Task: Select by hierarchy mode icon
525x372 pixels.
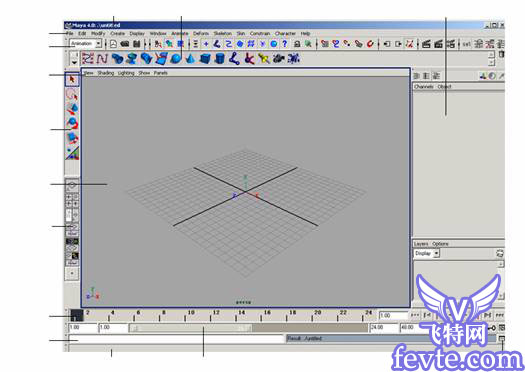Action: 158,44
